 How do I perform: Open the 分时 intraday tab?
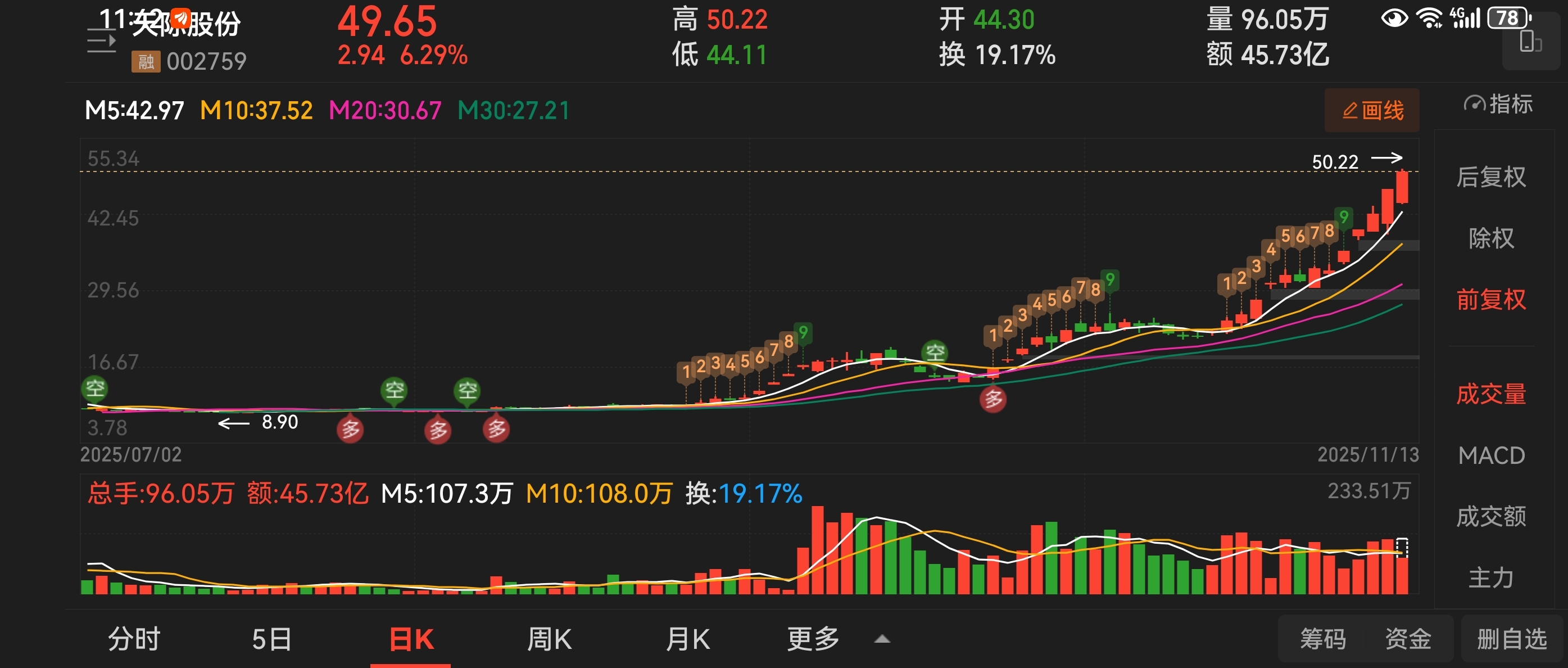pyautogui.click(x=134, y=639)
